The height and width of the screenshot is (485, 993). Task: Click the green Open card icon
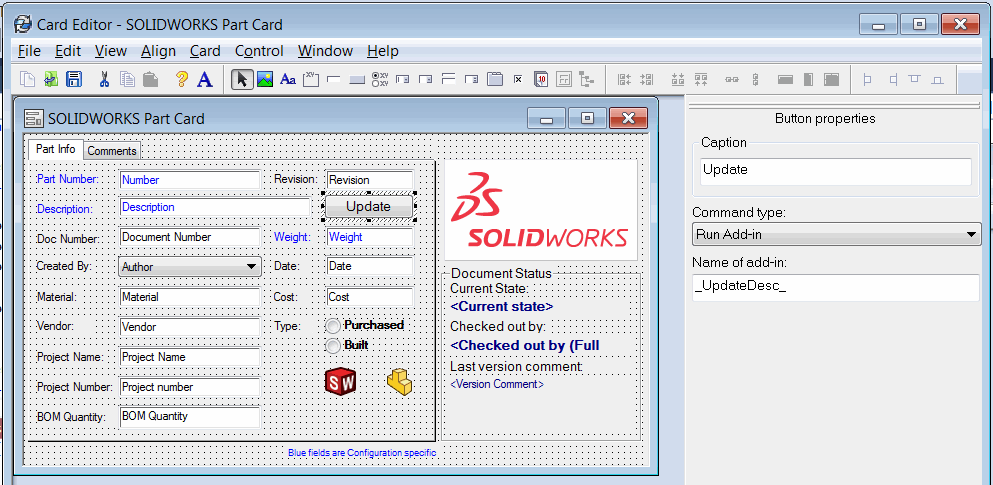51,79
